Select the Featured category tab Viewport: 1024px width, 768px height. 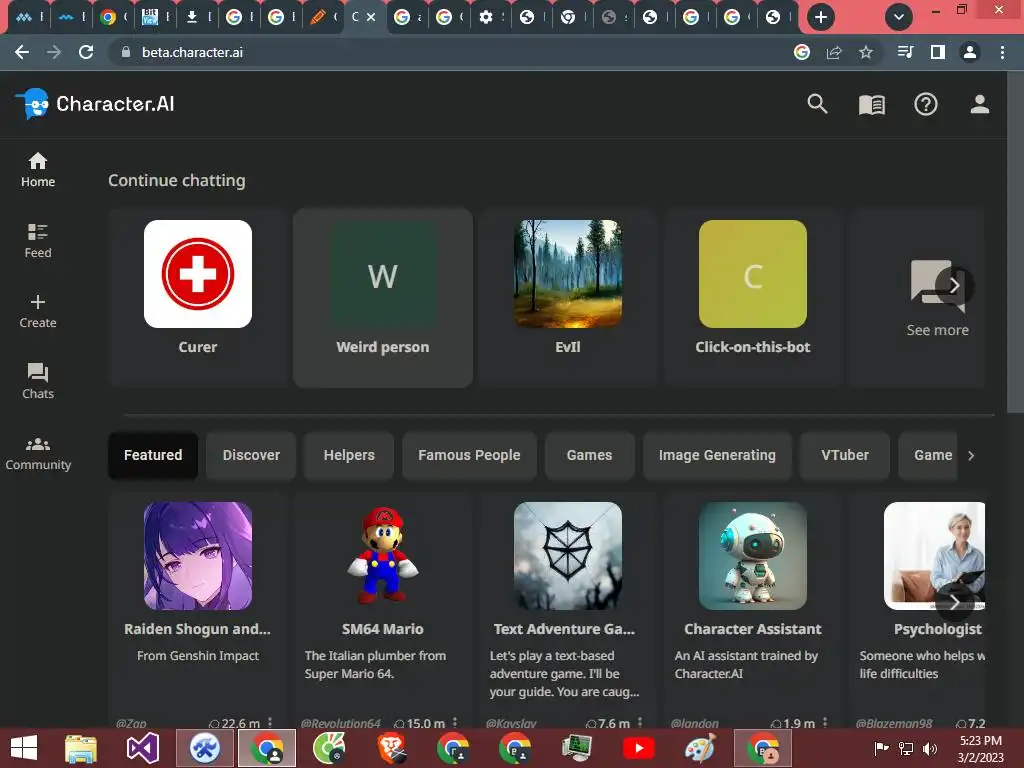(153, 455)
